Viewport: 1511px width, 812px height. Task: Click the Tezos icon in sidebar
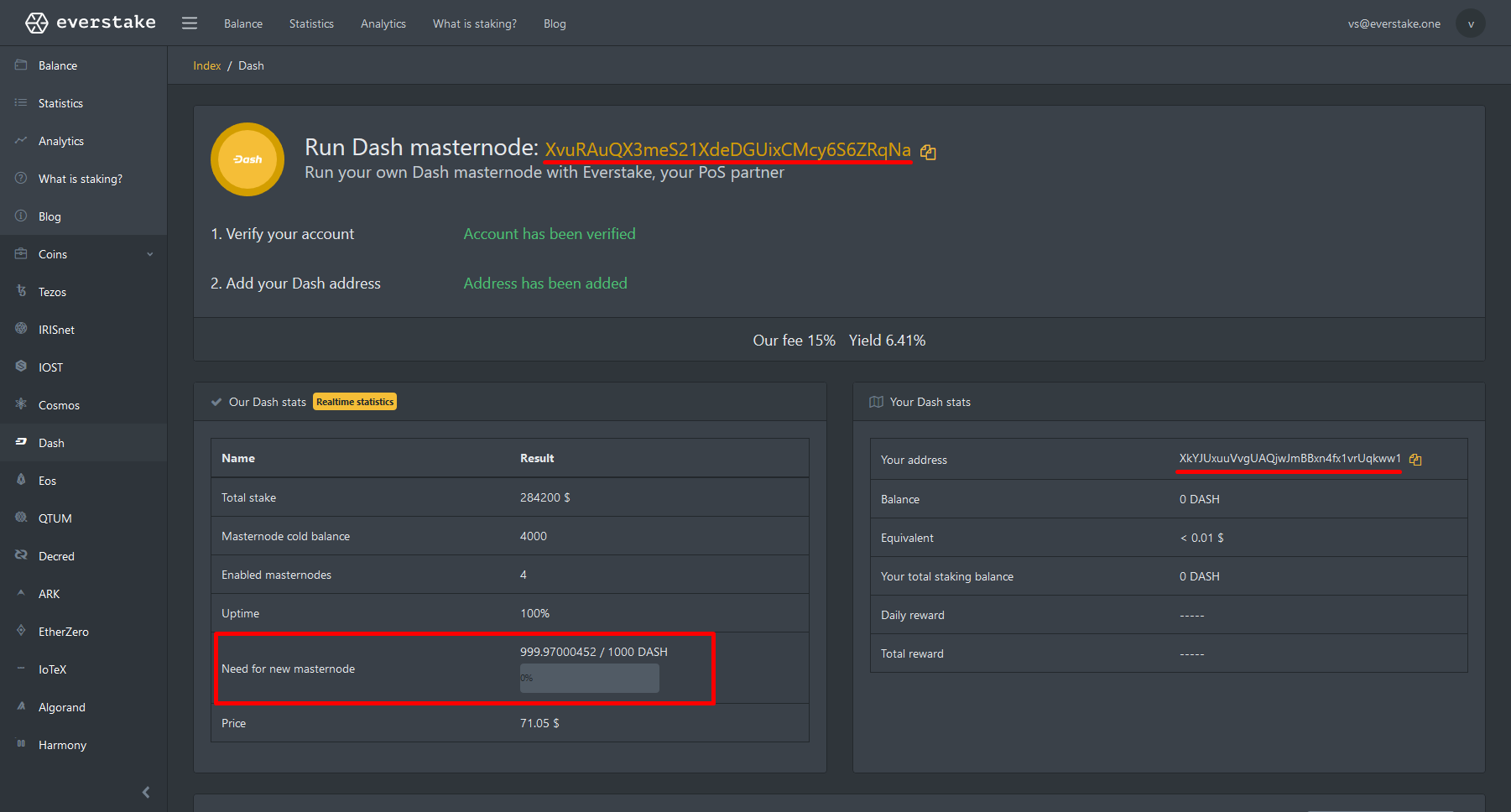(21, 291)
